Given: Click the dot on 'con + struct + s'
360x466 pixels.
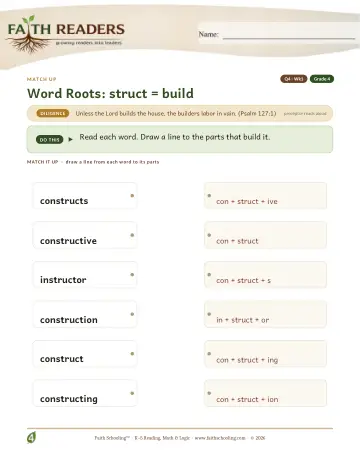Looking at the screenshot, I should 209,275.
